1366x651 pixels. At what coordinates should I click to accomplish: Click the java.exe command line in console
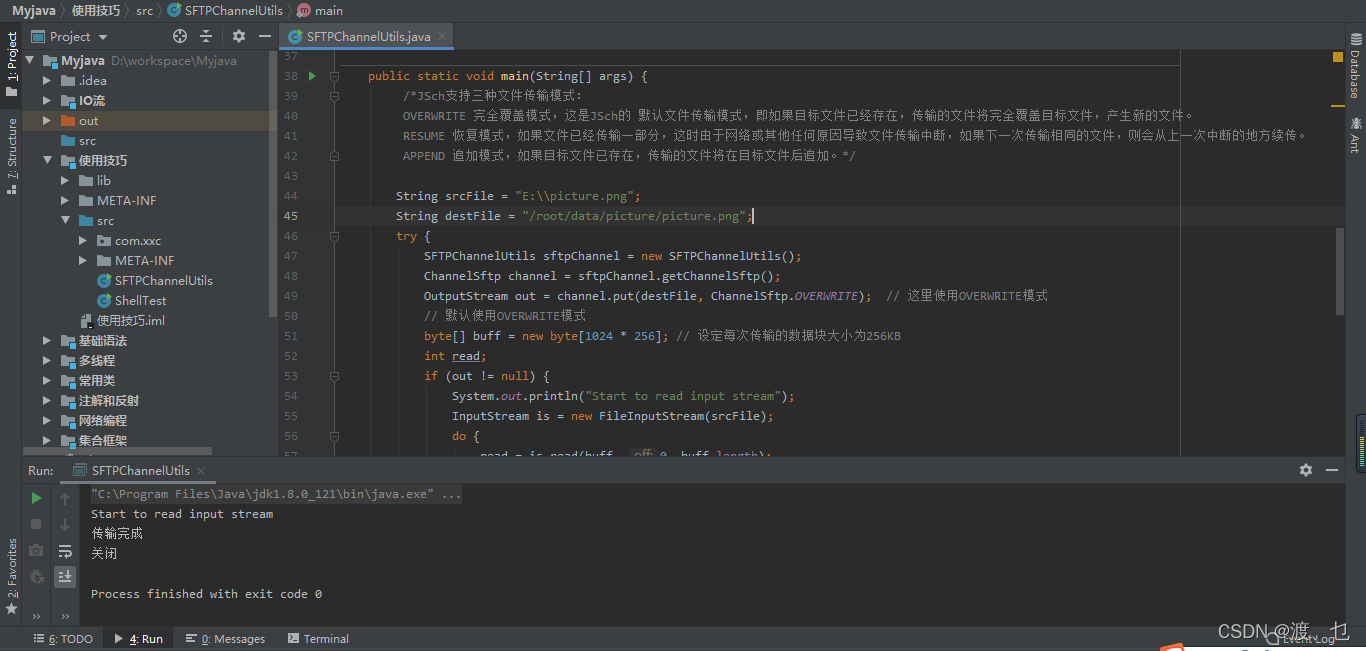276,494
